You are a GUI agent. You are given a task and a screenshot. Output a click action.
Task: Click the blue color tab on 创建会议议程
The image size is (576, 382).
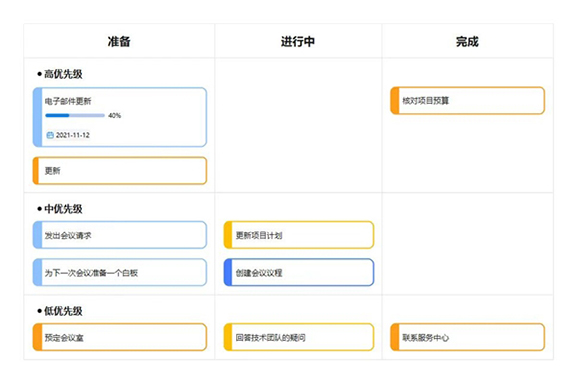tap(228, 272)
